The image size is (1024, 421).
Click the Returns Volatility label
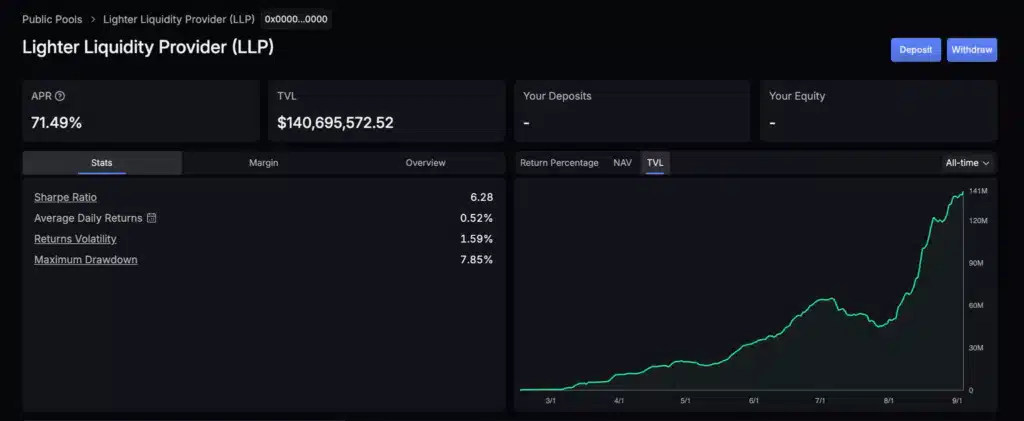click(75, 239)
